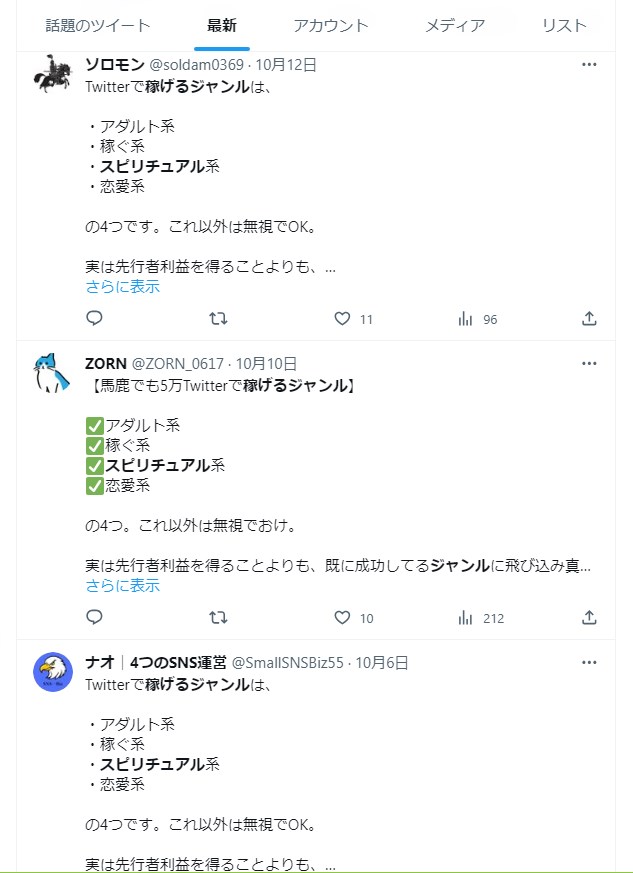Expand ZORN's tweet with さらに表示
Image resolution: width=633 pixels, height=873 pixels.
pos(122,586)
